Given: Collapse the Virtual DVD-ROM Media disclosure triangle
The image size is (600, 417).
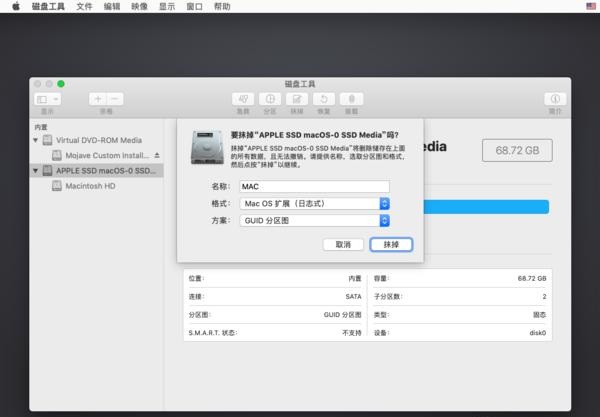Looking at the screenshot, I should click(36, 140).
